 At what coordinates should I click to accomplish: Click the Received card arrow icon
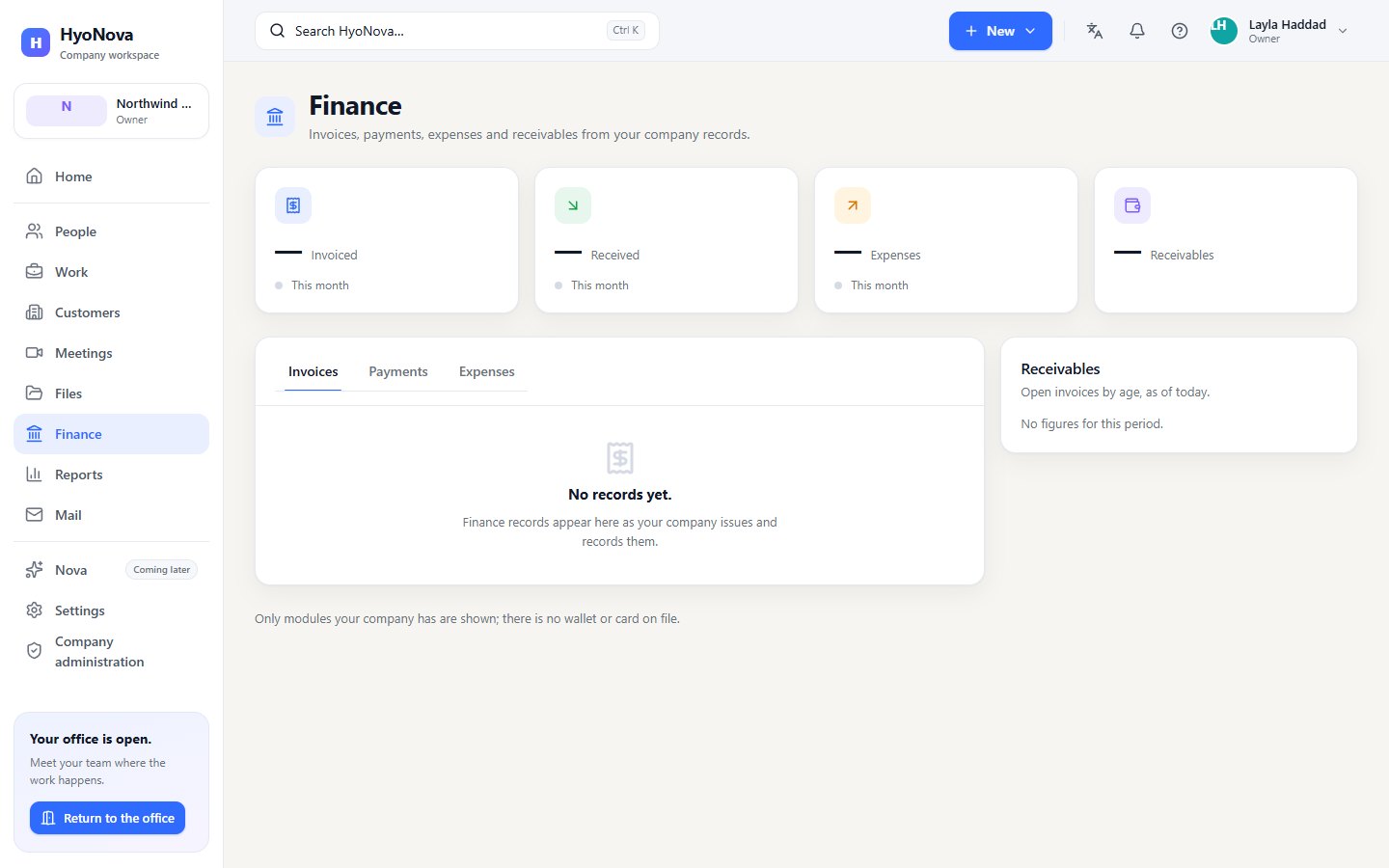[x=573, y=205]
